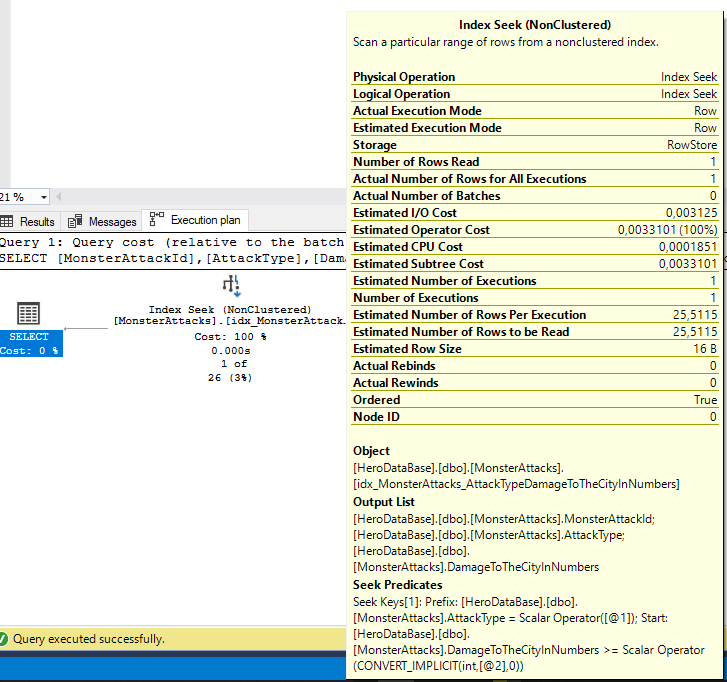Click the 'Estimated Operator Cost' row

point(535,229)
